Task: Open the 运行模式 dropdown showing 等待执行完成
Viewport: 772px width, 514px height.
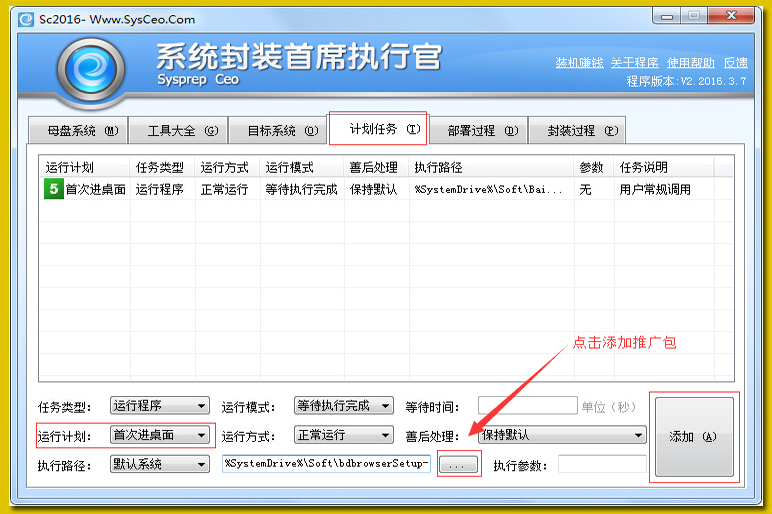Action: [x=344, y=406]
